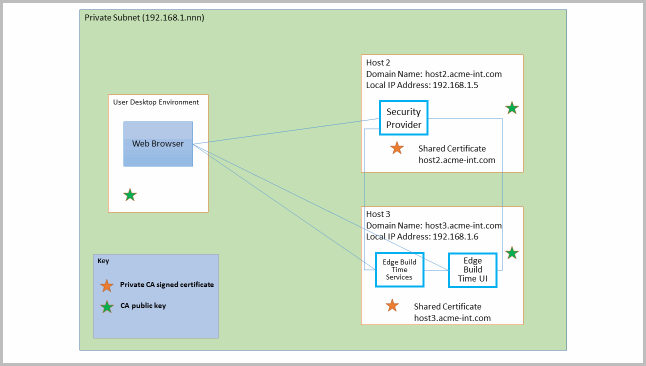Click the host2.acme-int.com domain name line

434,74
